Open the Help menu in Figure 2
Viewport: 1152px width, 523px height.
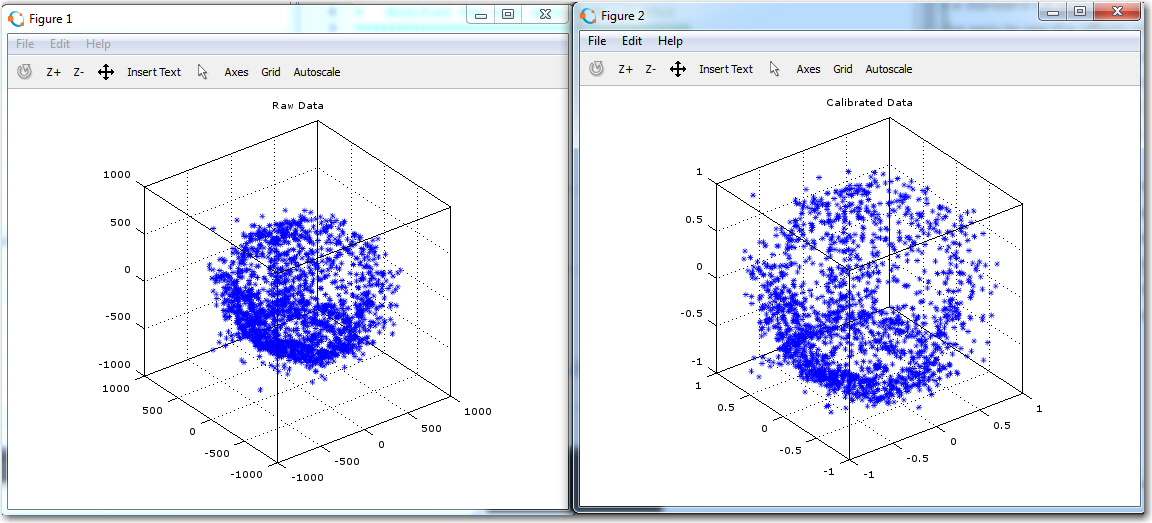[x=670, y=41]
